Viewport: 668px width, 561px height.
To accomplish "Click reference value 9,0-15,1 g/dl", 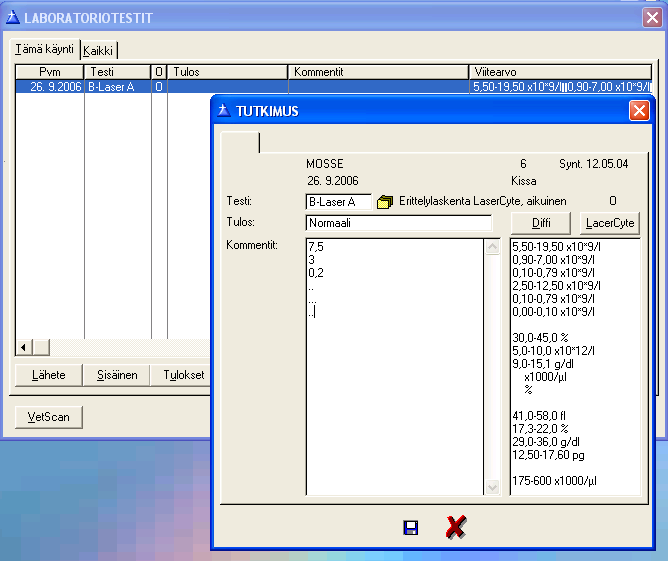I will [543, 364].
